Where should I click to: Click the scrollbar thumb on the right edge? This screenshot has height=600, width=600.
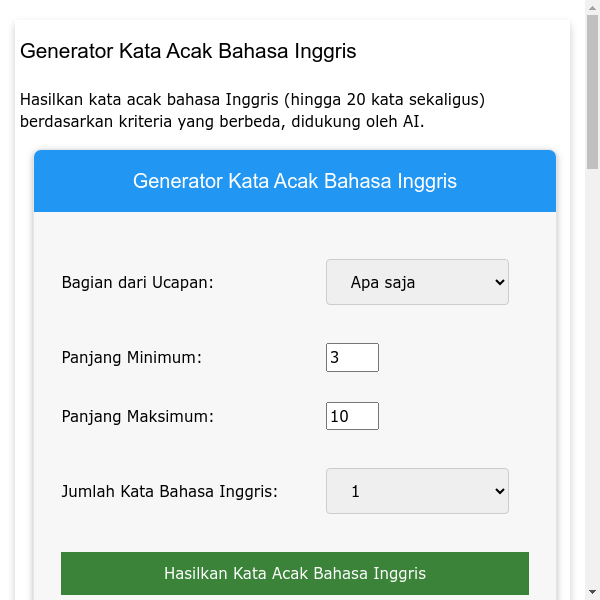point(592,90)
